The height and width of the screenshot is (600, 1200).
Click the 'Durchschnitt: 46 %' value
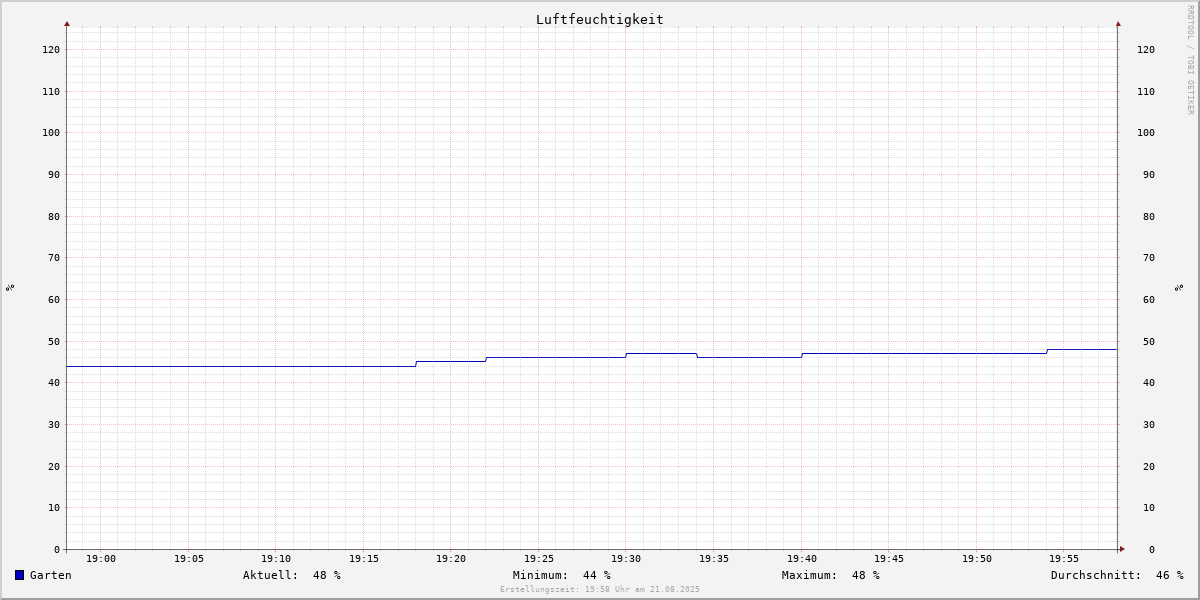pos(1117,575)
